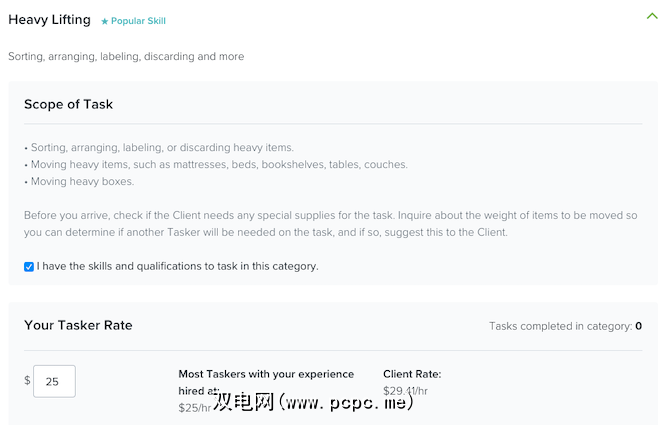670x425 pixels.
Task: Click the 'Sorting, arranging, labeling' subtitle text
Action: click(x=126, y=56)
